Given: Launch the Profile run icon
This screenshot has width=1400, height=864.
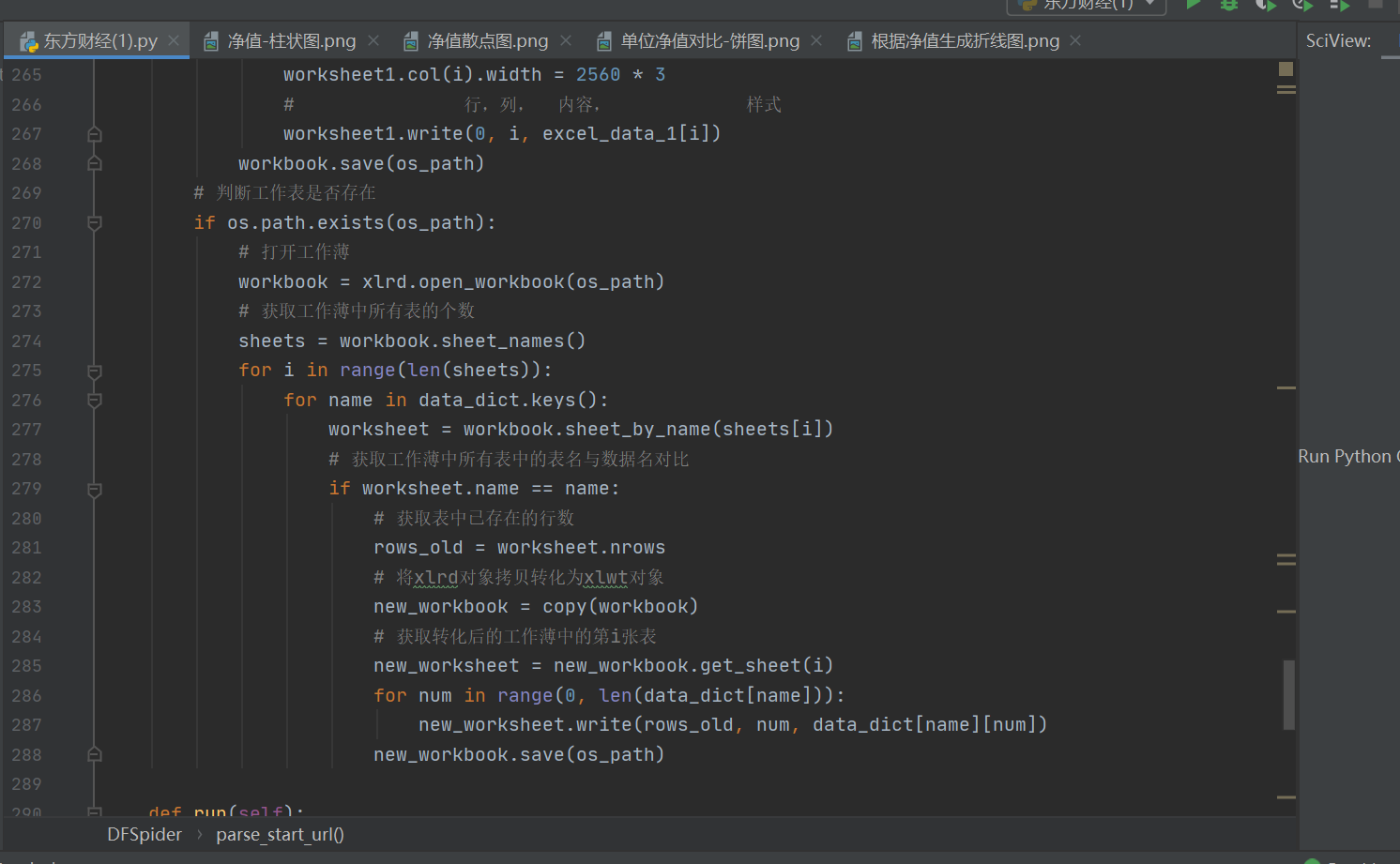Looking at the screenshot, I should [1302, 4].
